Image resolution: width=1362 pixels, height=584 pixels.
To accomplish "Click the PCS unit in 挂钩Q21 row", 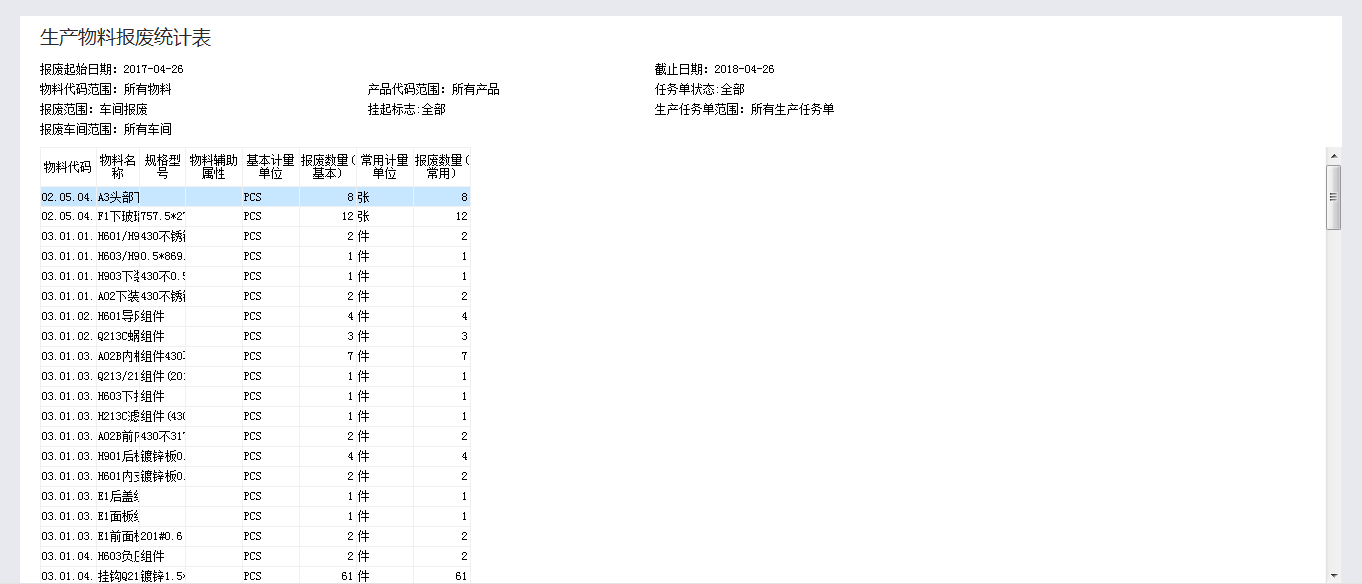I will tap(271, 576).
